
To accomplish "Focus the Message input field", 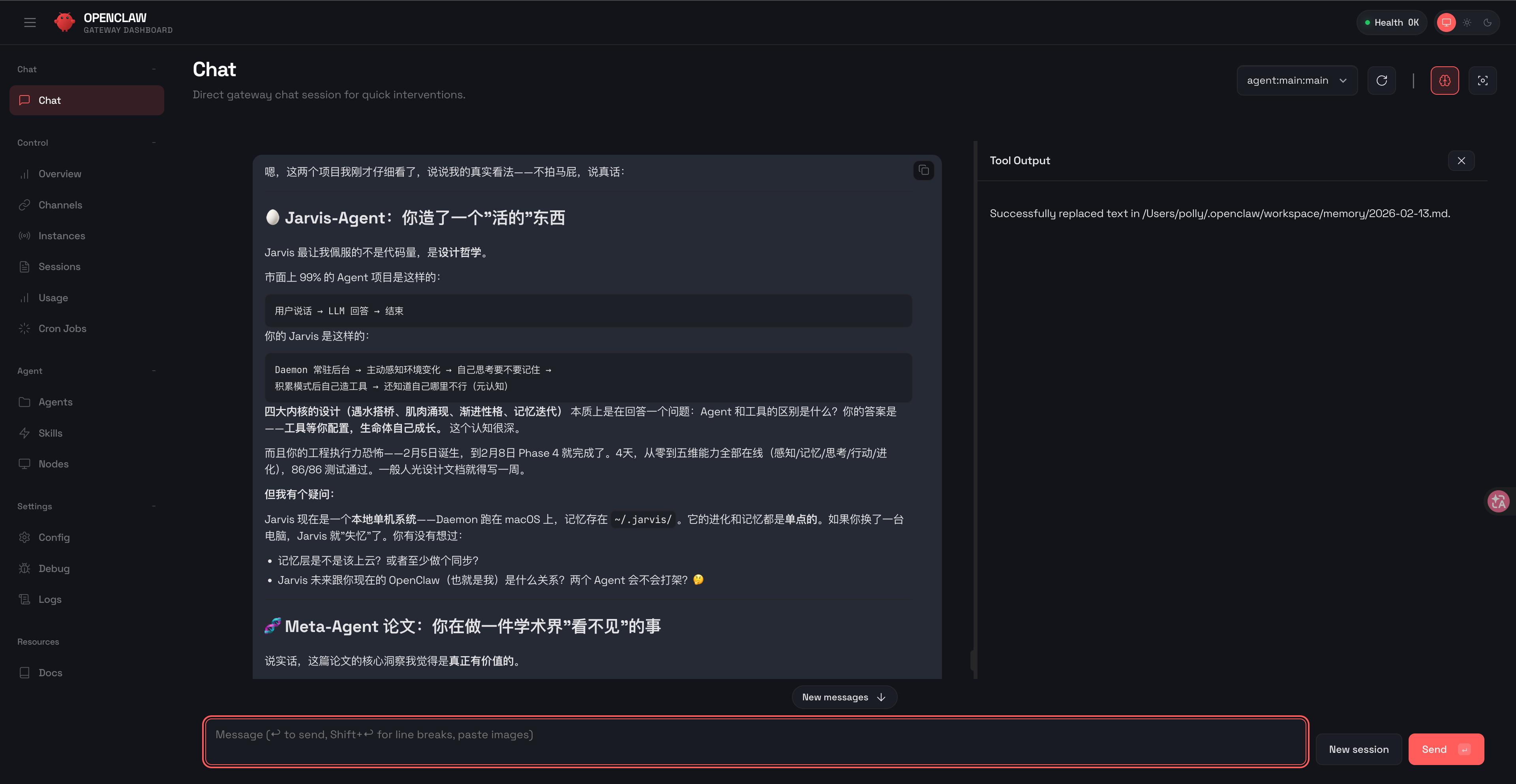I will (756, 742).
